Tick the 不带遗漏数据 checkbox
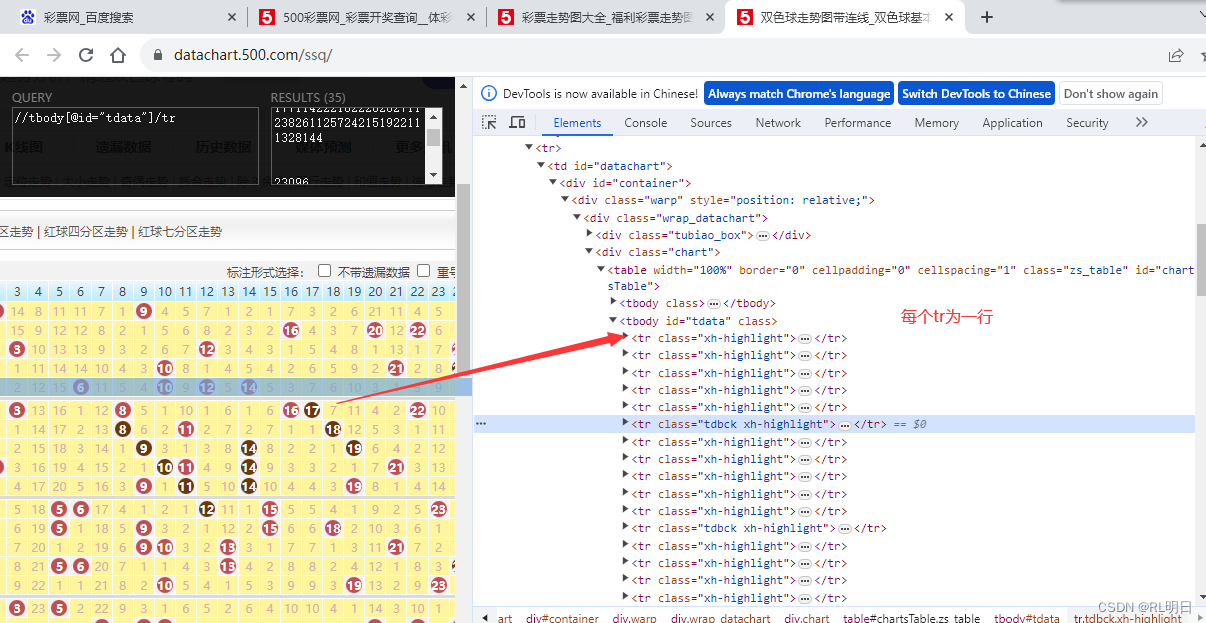The height and width of the screenshot is (623, 1206). point(324,271)
